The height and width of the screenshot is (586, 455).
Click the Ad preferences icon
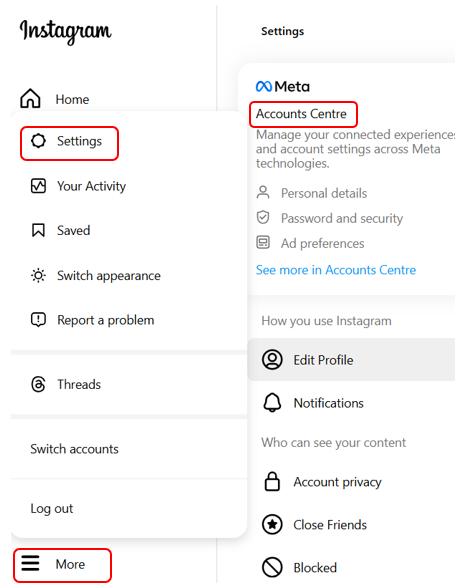tap(263, 242)
